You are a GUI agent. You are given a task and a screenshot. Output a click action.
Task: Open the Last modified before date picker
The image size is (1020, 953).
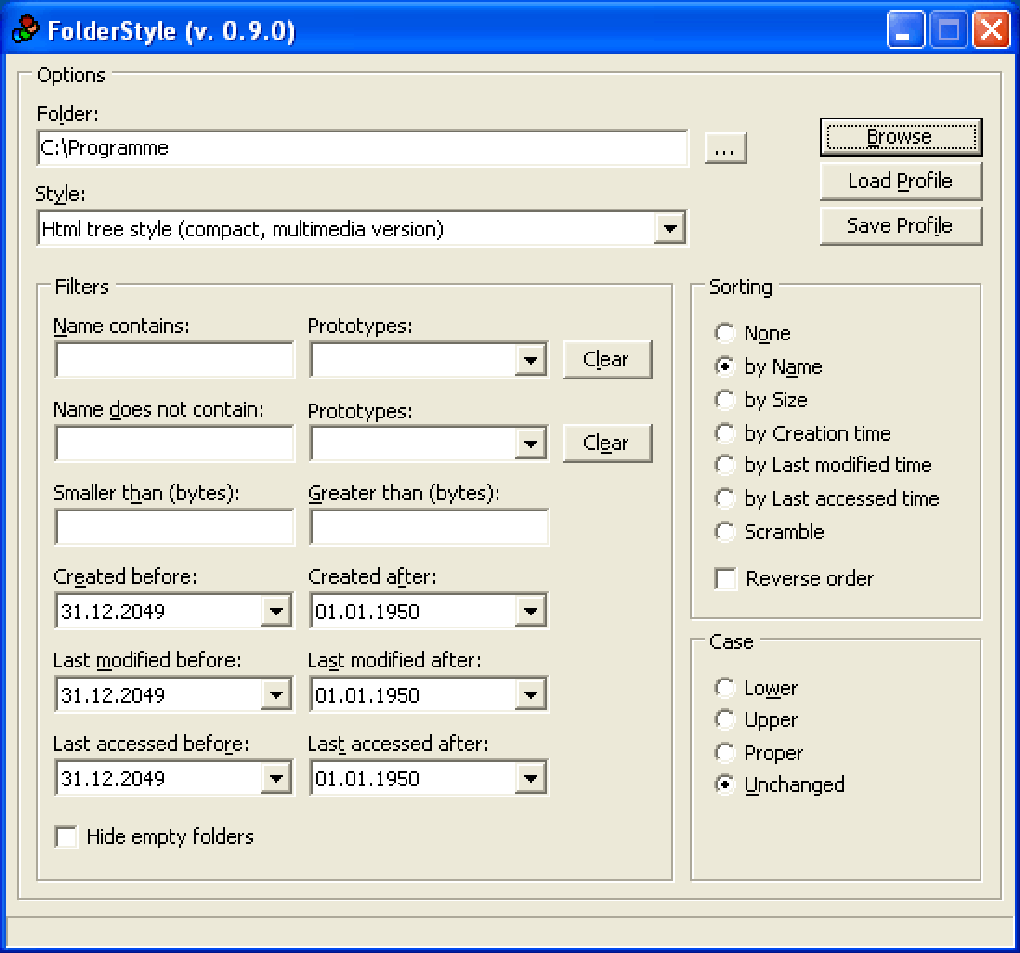276,695
